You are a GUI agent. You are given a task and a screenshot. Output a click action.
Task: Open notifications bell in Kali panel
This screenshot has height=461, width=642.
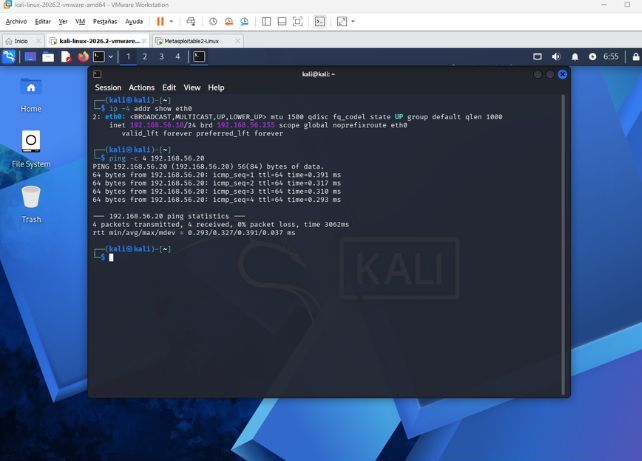coord(575,56)
